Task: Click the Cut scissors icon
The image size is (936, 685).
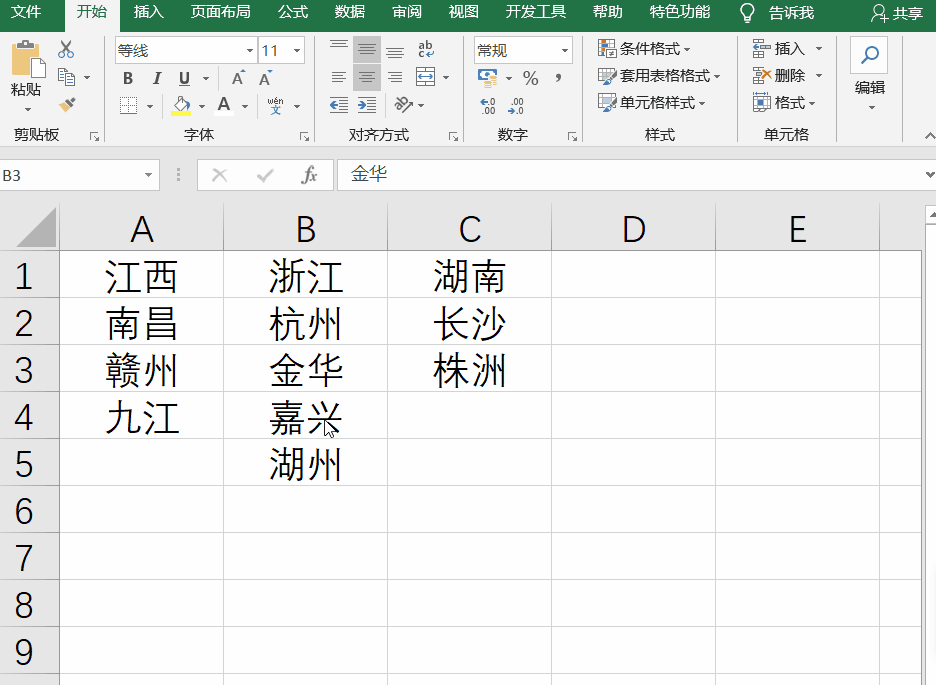Action: pyautogui.click(x=66, y=50)
